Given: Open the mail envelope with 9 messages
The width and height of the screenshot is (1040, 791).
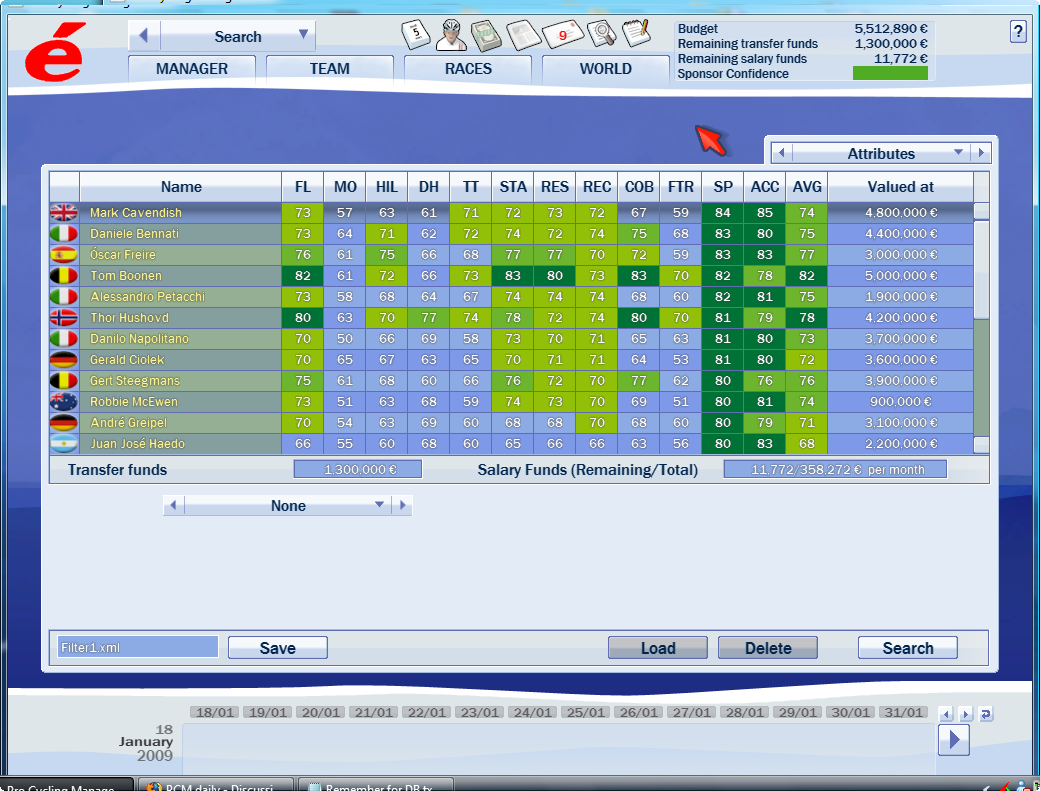Looking at the screenshot, I should 562,35.
